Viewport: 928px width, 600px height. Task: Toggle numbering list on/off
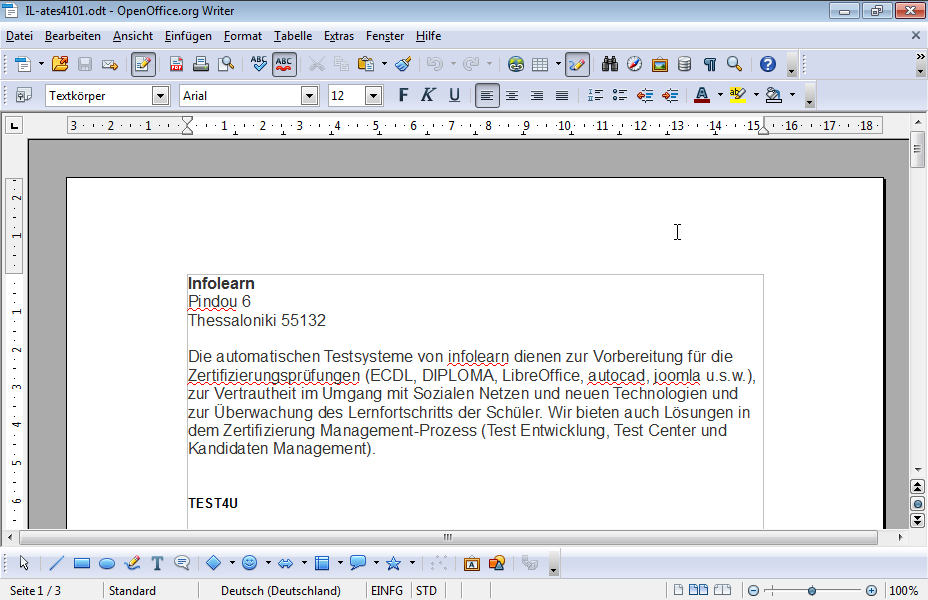click(595, 95)
